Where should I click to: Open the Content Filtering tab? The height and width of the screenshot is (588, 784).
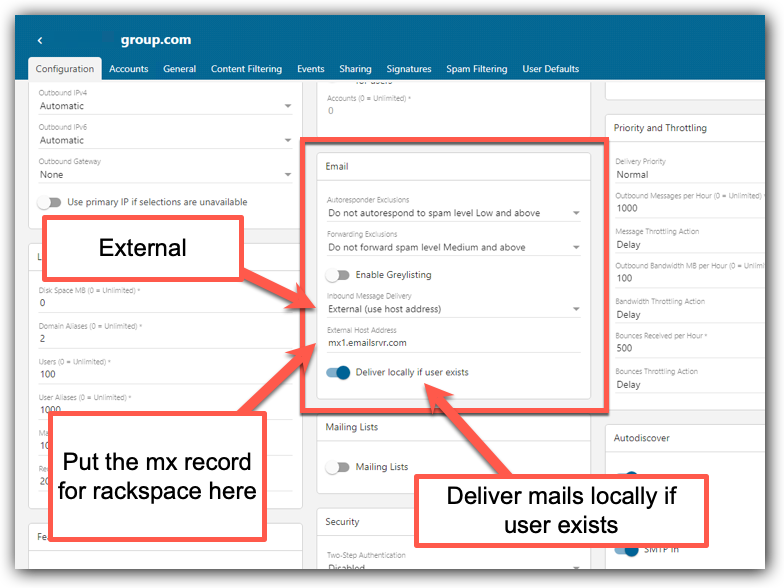tap(246, 69)
